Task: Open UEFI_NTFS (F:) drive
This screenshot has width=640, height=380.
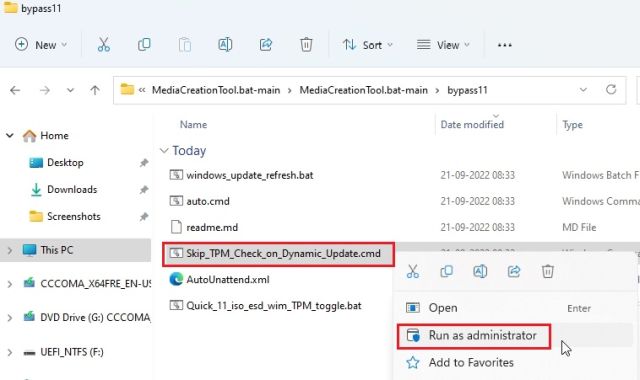Action: pyautogui.click(x=72, y=352)
